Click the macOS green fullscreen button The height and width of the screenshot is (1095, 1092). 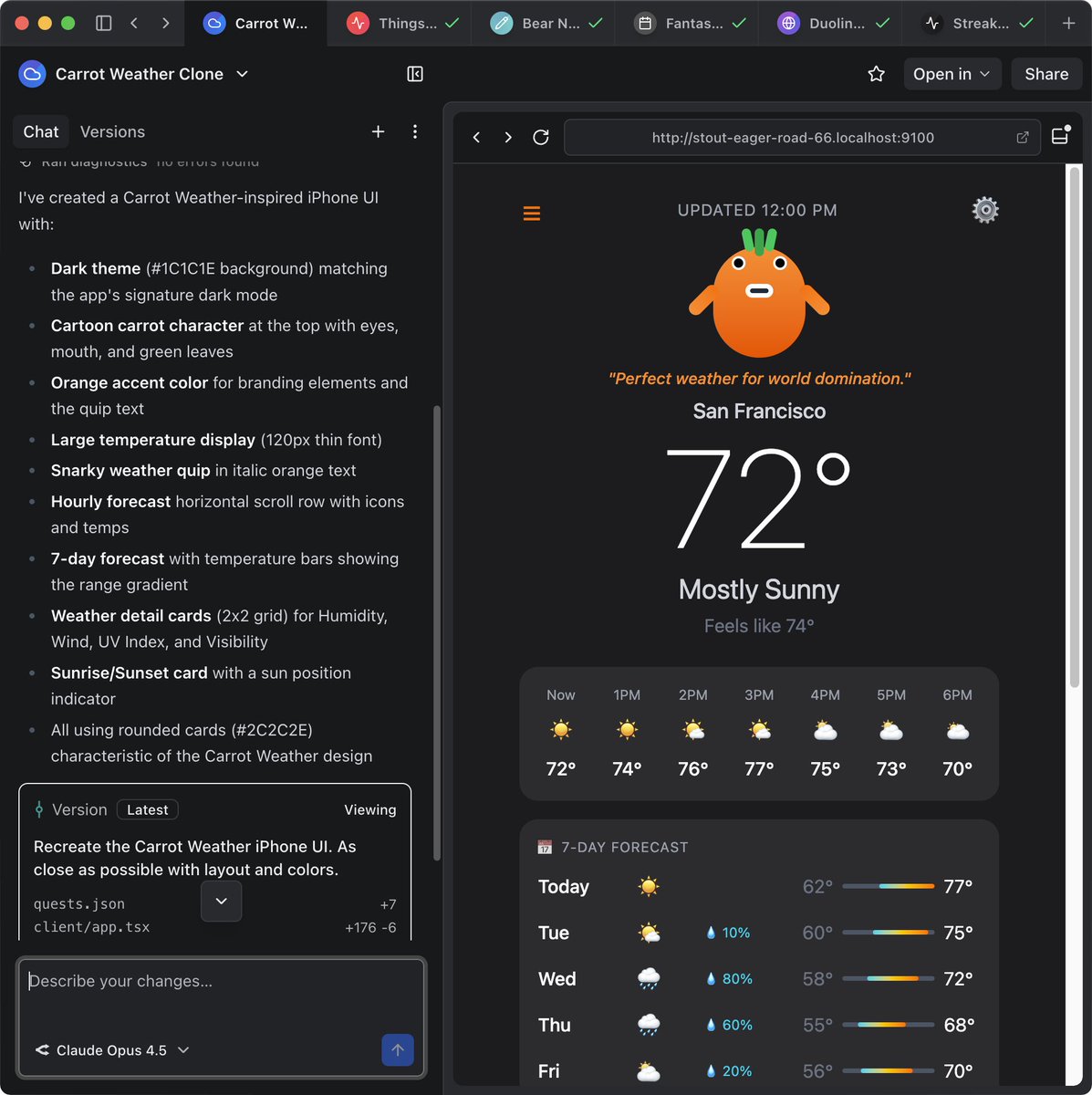pyautogui.click(x=68, y=23)
